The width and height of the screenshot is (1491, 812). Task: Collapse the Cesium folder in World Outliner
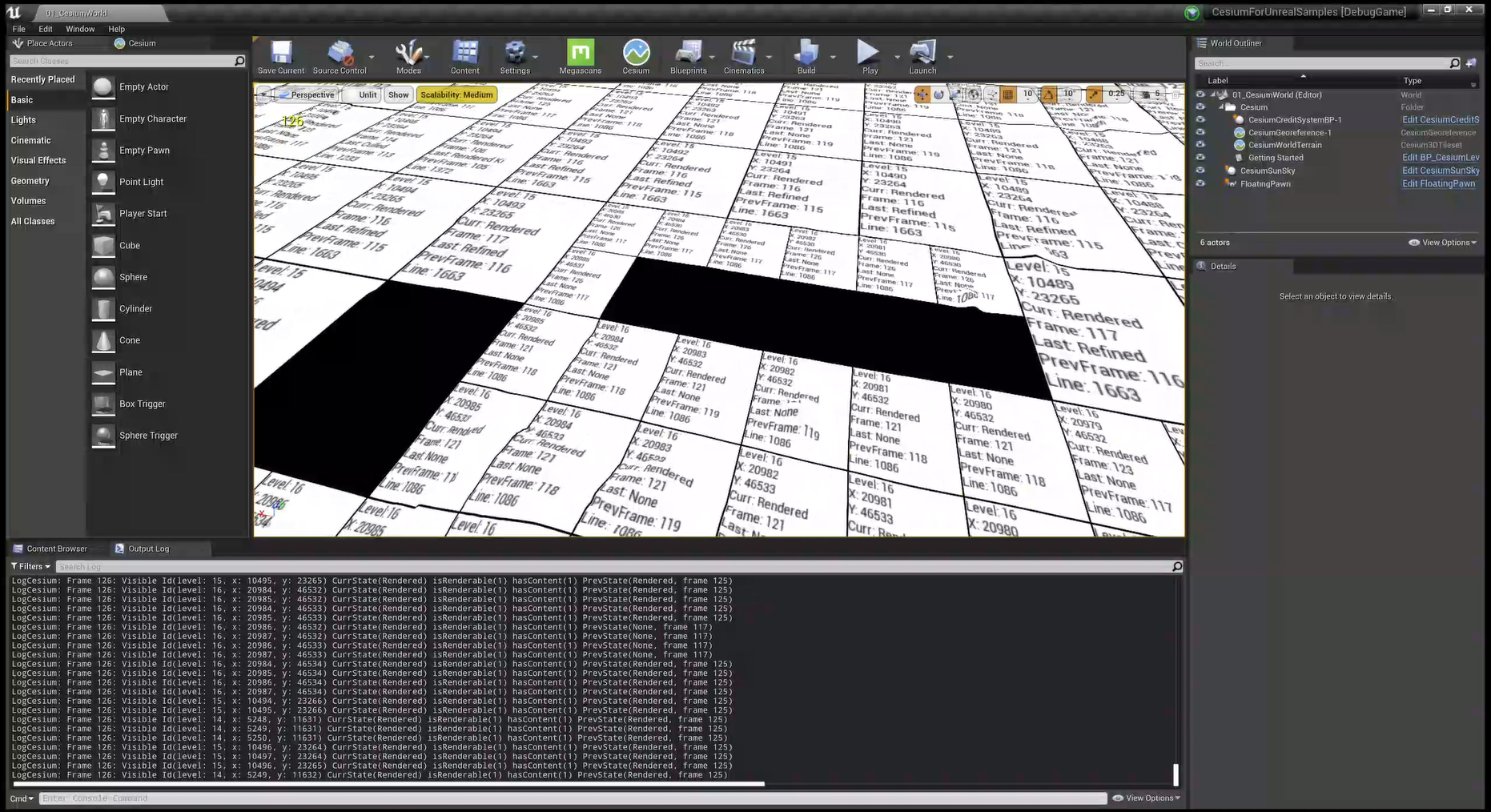pyautogui.click(x=1220, y=107)
